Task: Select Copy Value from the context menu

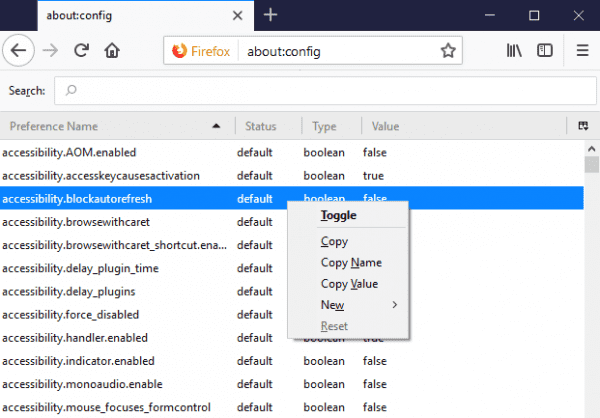Action: 349,284
